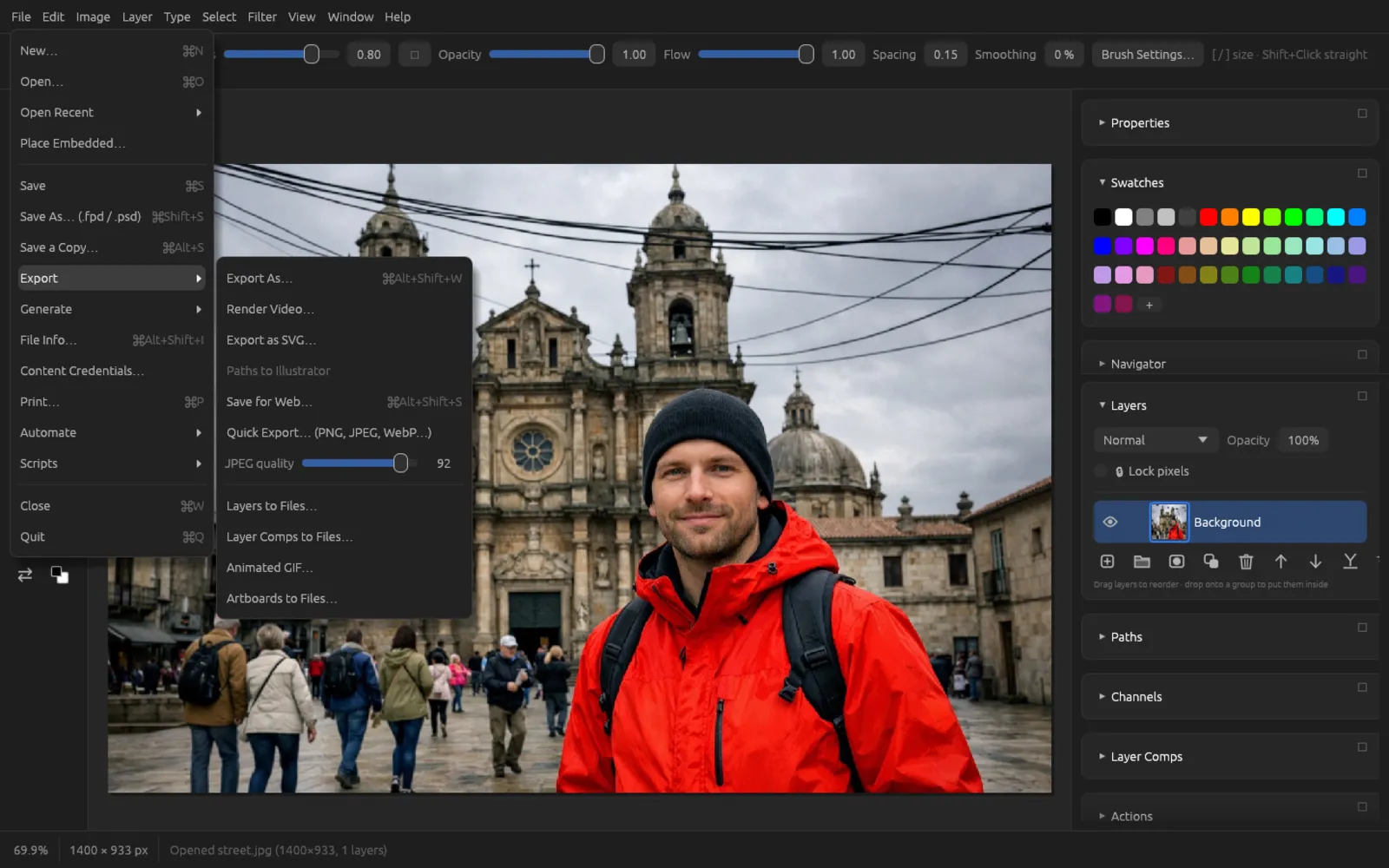Screen dimensions: 1389x868
Task: Open the Filter menu in menu bar
Action: click(261, 16)
